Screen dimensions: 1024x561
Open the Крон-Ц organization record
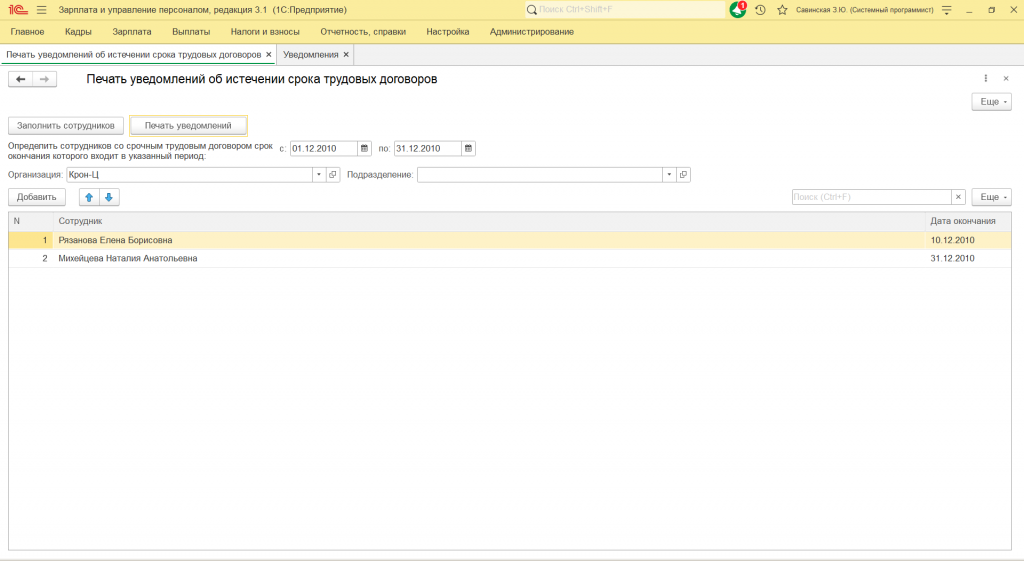[x=333, y=174]
